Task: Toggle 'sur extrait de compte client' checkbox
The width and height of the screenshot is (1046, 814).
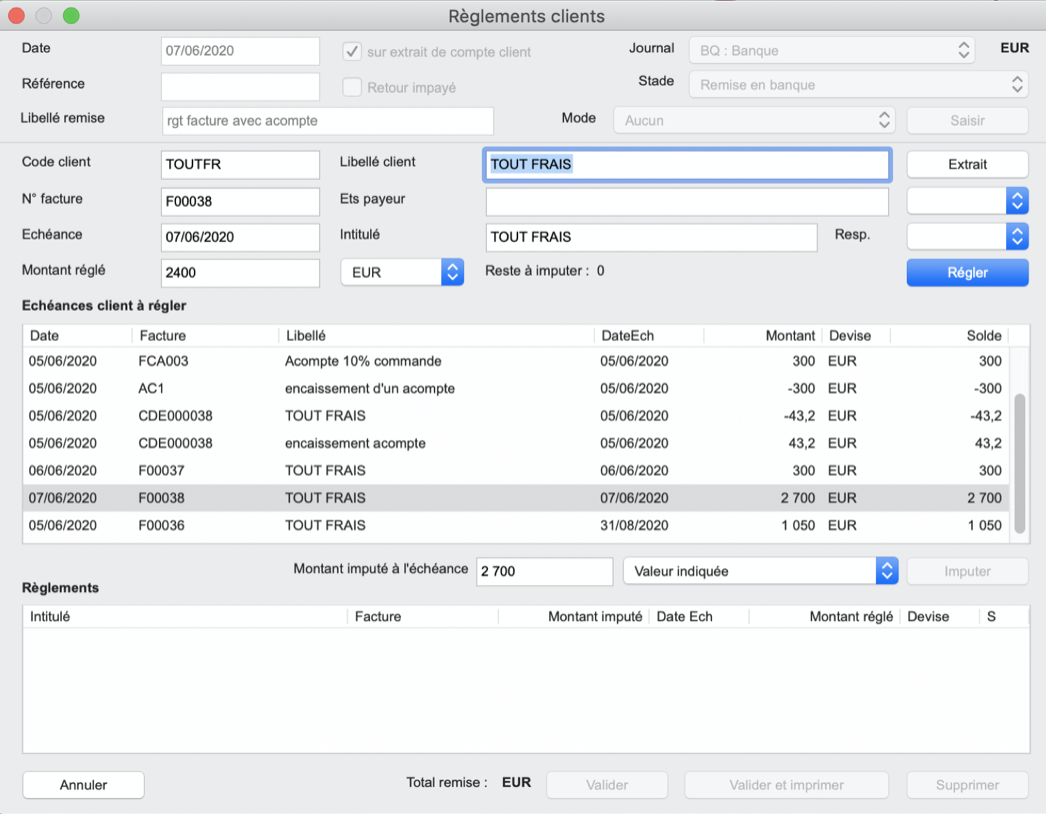Action: coord(352,51)
